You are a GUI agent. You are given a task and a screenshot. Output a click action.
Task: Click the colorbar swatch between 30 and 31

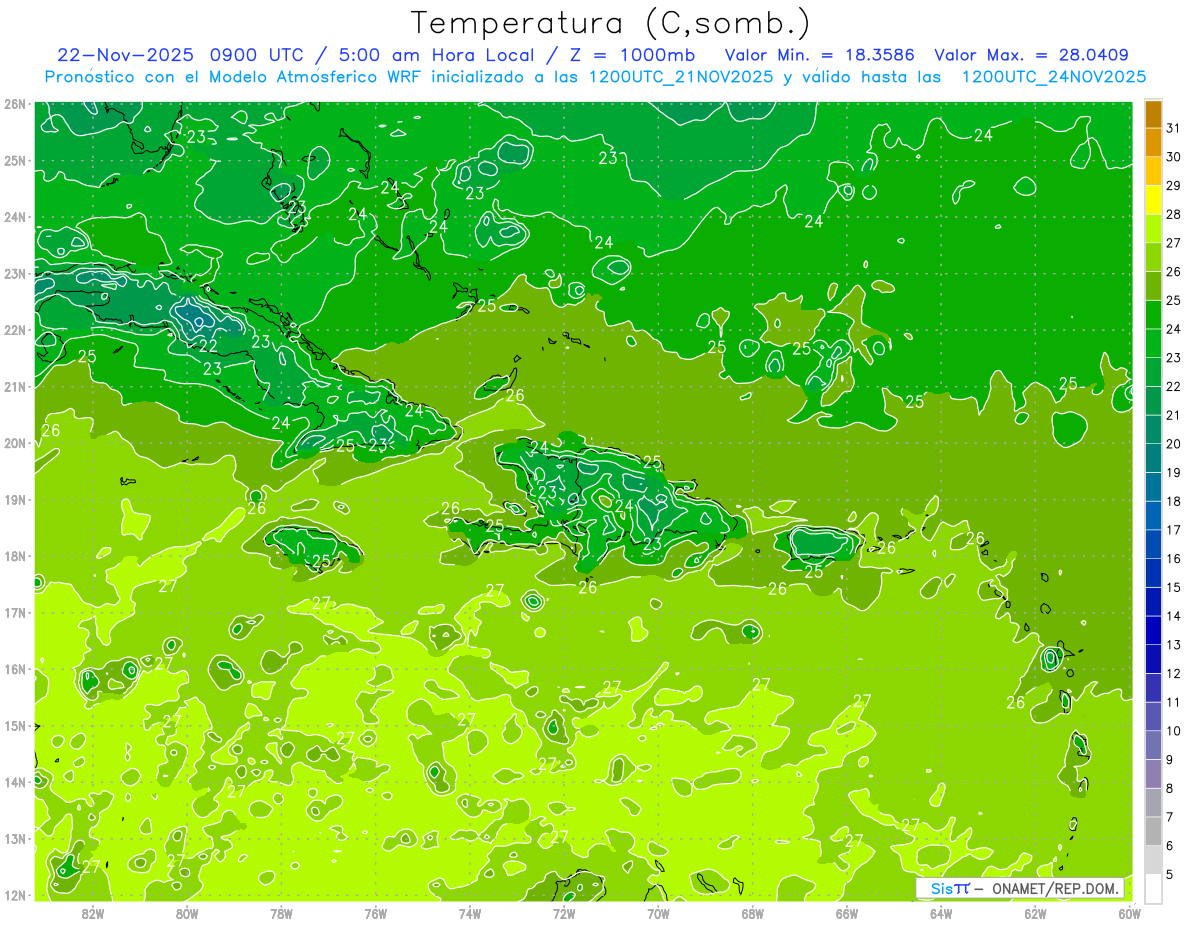click(x=1153, y=143)
